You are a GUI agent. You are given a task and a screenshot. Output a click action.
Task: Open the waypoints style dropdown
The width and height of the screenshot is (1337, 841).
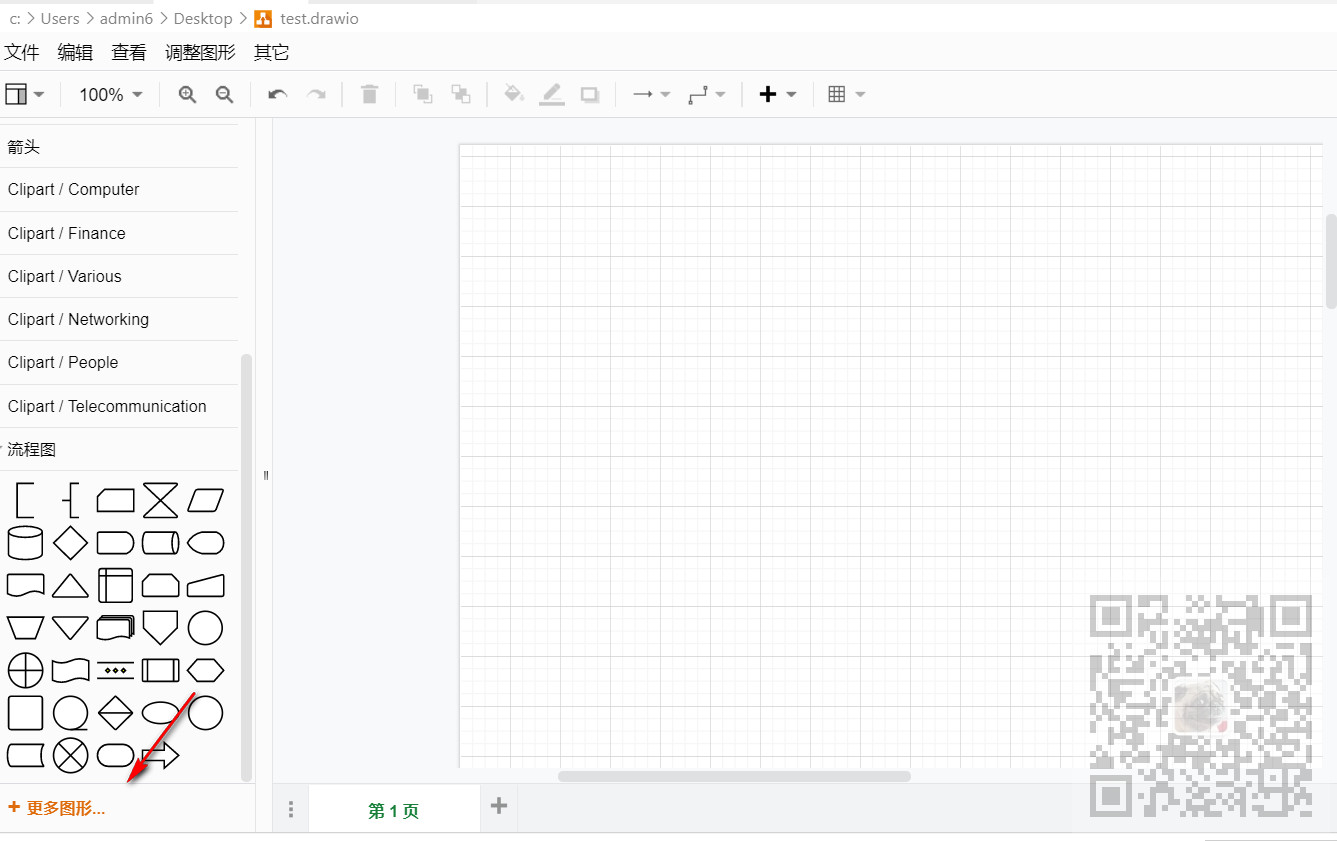point(707,94)
